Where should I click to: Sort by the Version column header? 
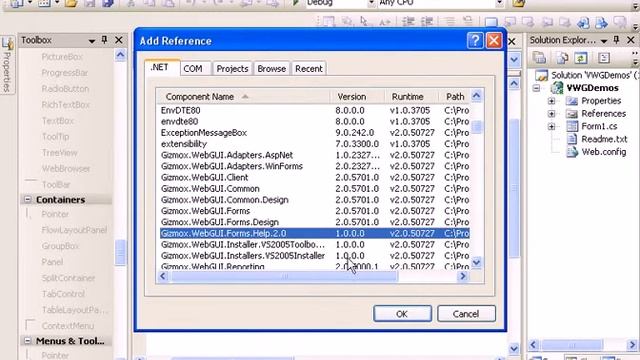pyautogui.click(x=357, y=97)
